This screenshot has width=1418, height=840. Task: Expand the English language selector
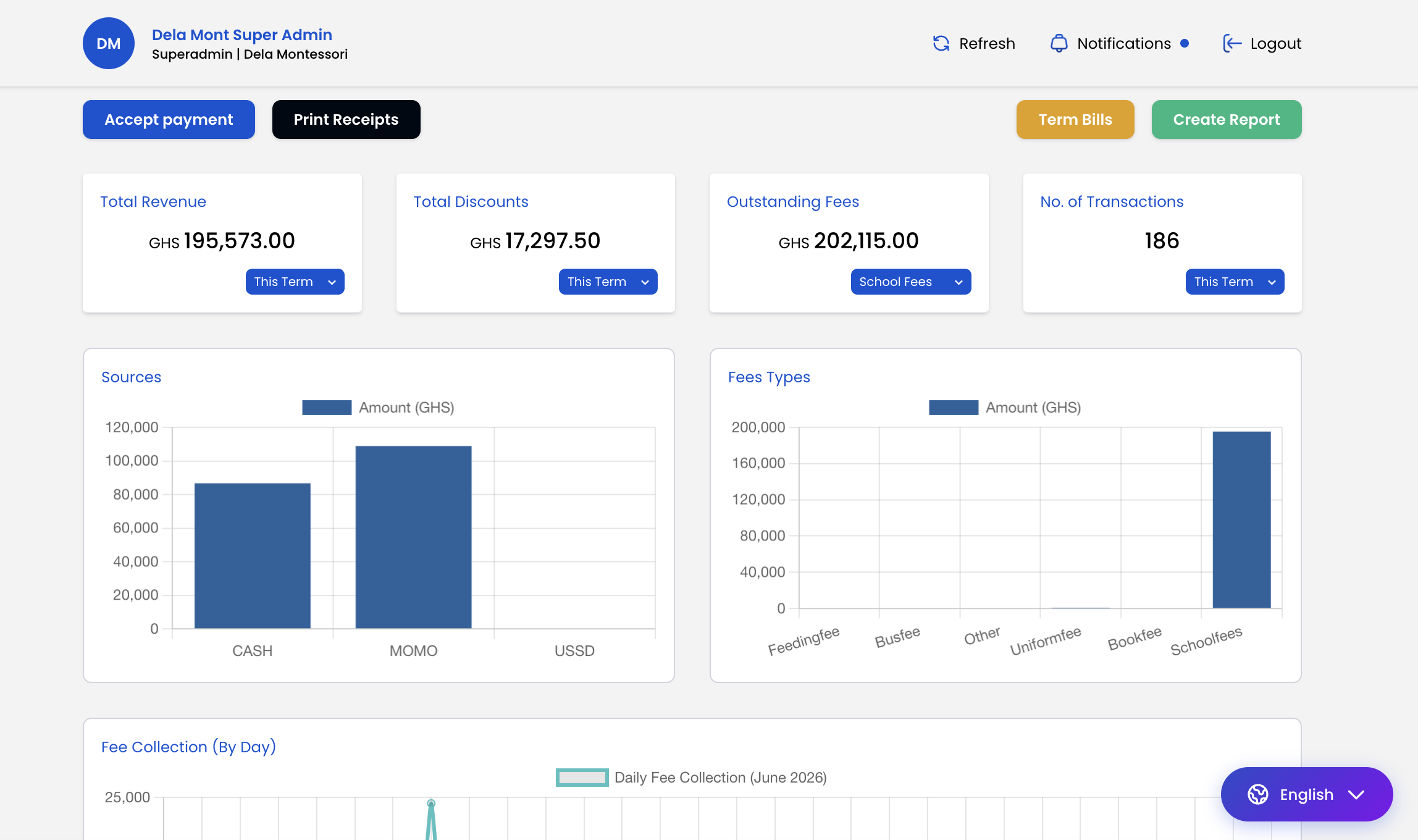click(x=1307, y=794)
